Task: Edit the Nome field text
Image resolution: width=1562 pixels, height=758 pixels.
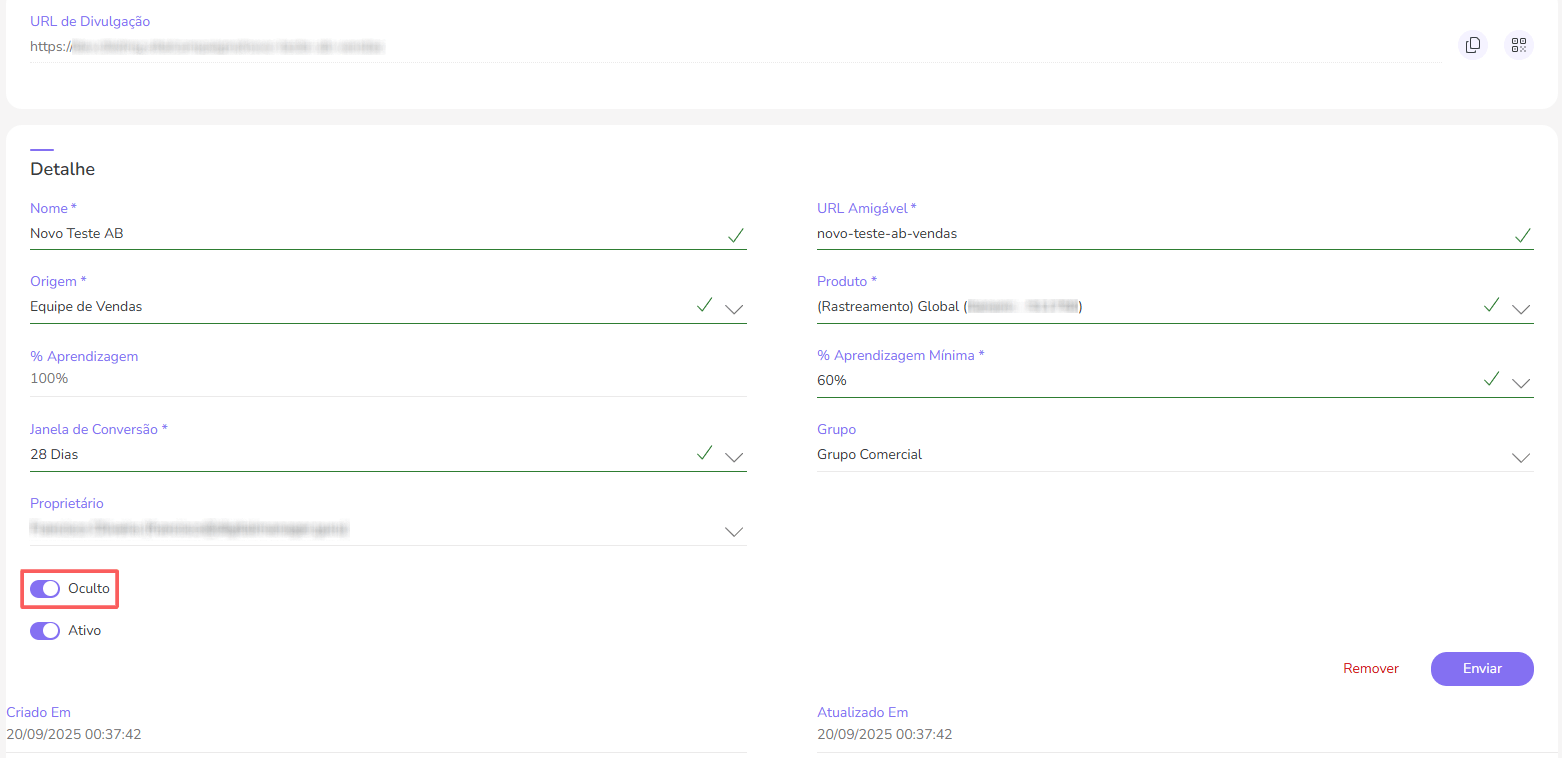Action: pyautogui.click(x=370, y=234)
